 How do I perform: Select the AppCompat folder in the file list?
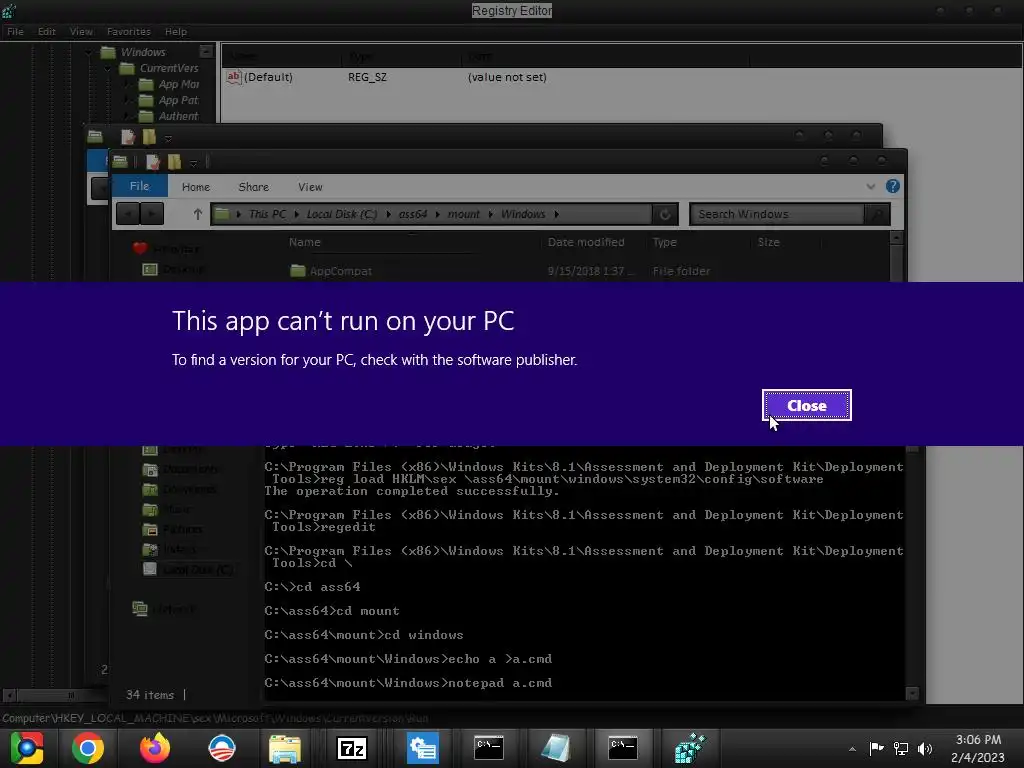tap(330, 270)
